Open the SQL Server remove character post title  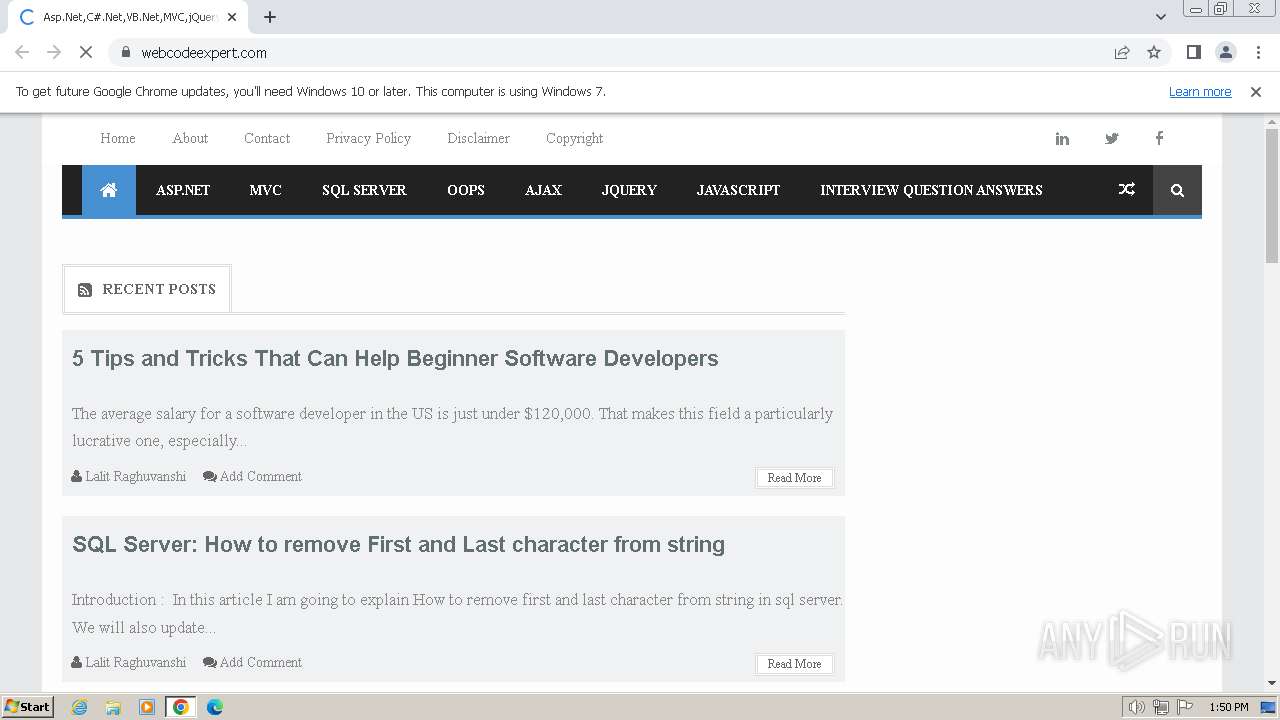[x=398, y=545]
